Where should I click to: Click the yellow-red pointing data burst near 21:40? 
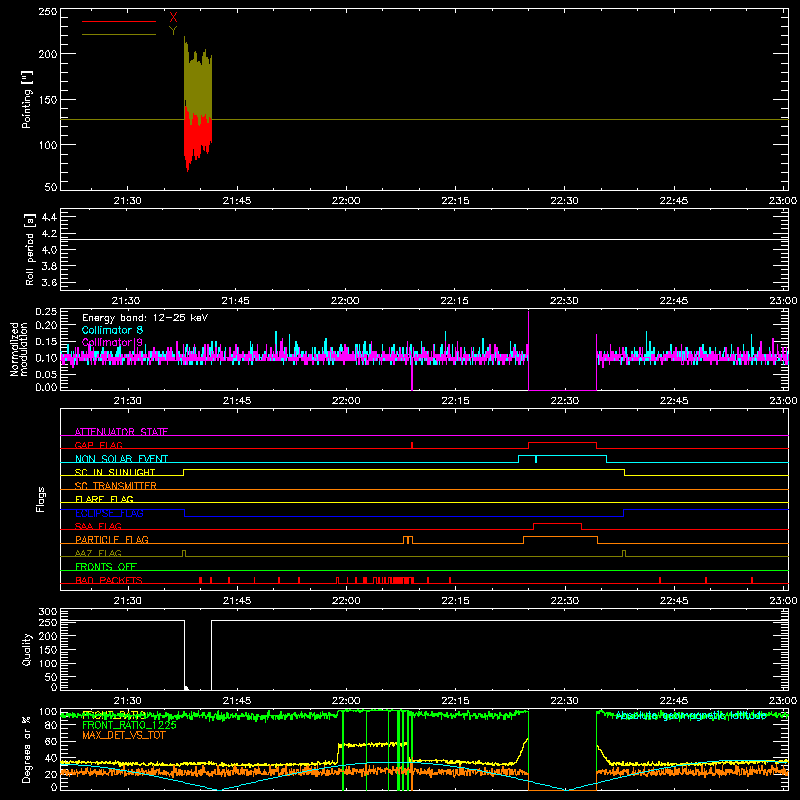198,104
